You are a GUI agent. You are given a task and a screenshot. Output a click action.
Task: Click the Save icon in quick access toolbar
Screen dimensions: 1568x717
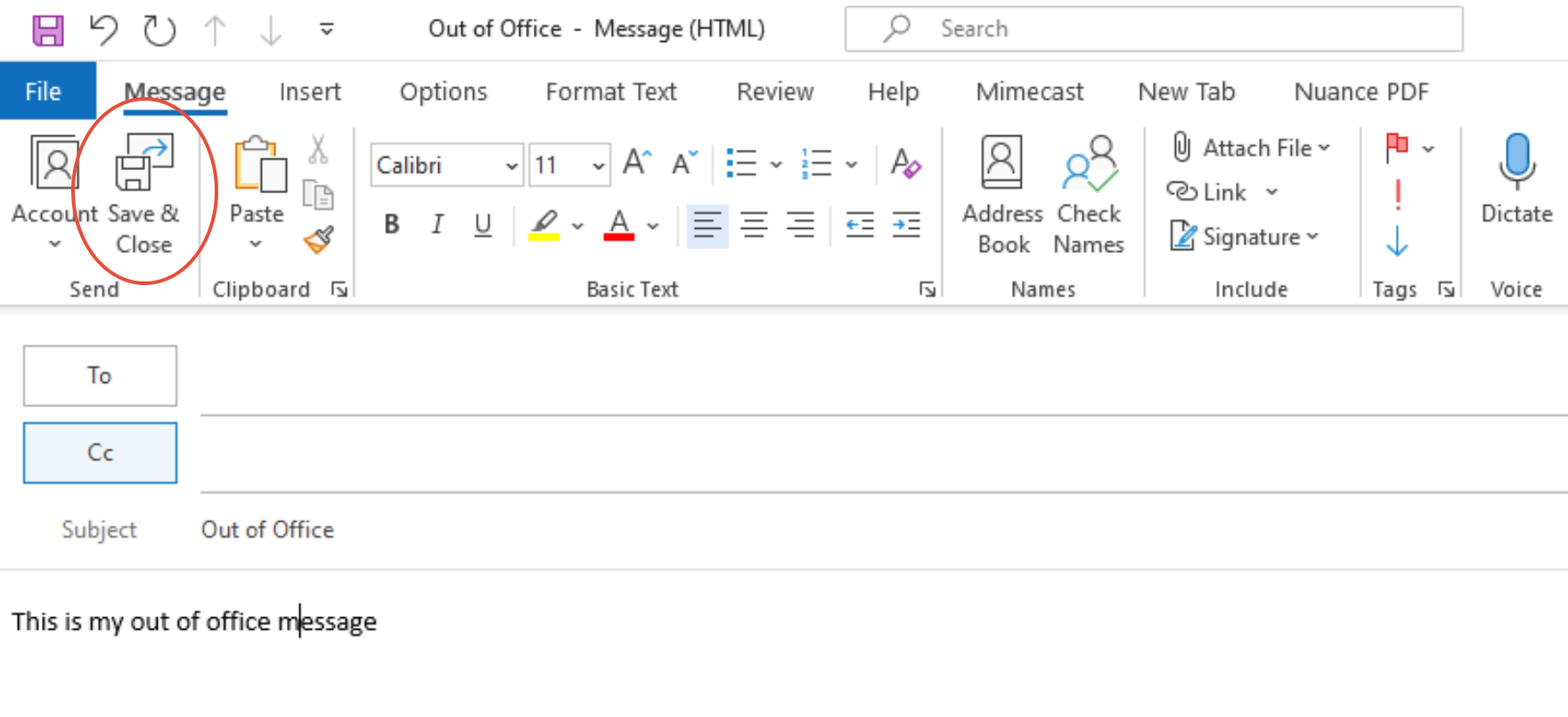[48, 29]
